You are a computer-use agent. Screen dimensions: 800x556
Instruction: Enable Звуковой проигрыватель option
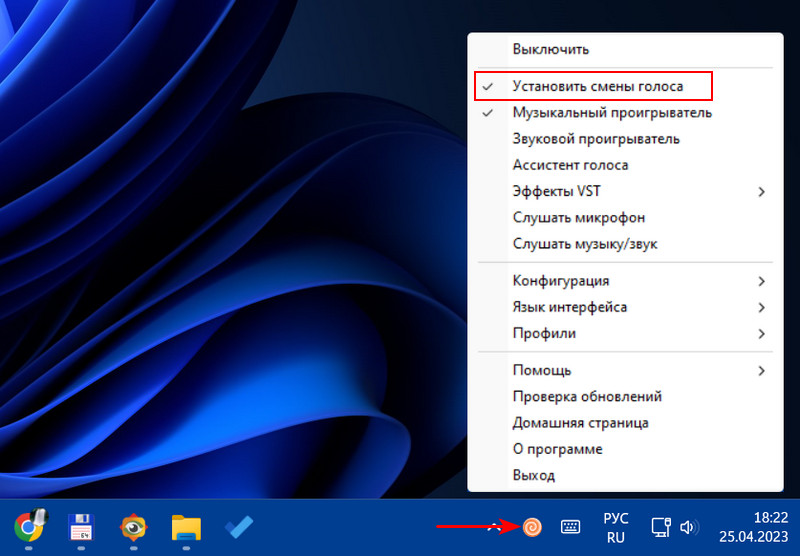(x=625, y=139)
